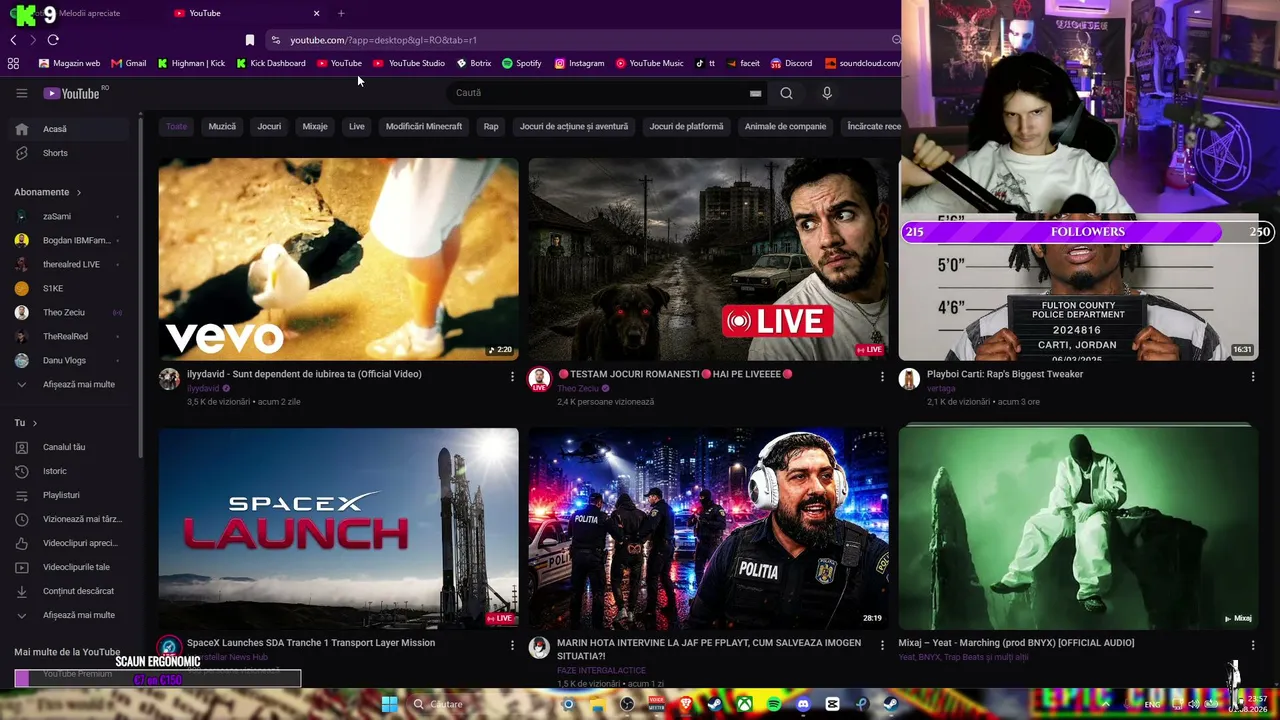The width and height of the screenshot is (1280, 720).
Task: Open Canalul tău in the sidebar
Action: pos(70,447)
